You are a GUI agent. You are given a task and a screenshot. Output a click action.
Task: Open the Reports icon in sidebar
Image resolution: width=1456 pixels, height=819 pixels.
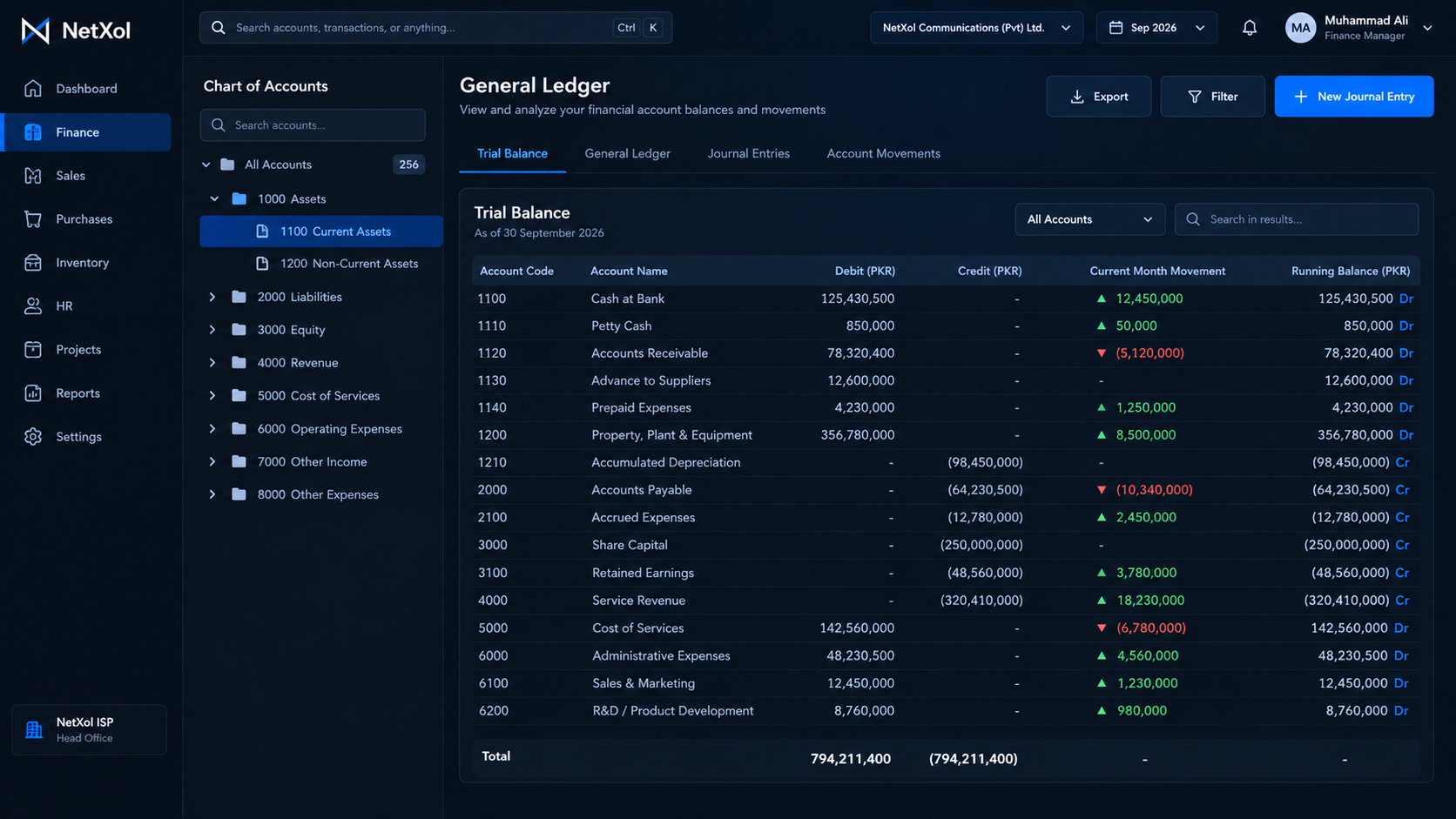(x=33, y=393)
